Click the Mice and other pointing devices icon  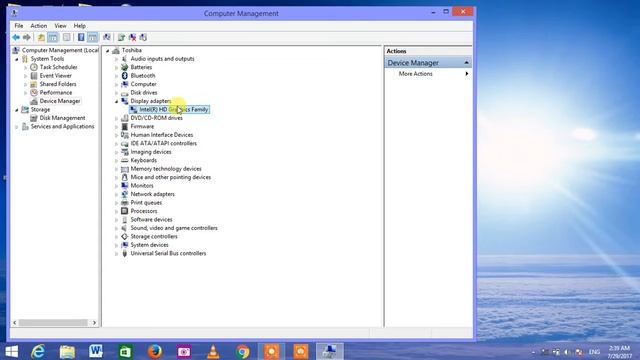pyautogui.click(x=124, y=177)
